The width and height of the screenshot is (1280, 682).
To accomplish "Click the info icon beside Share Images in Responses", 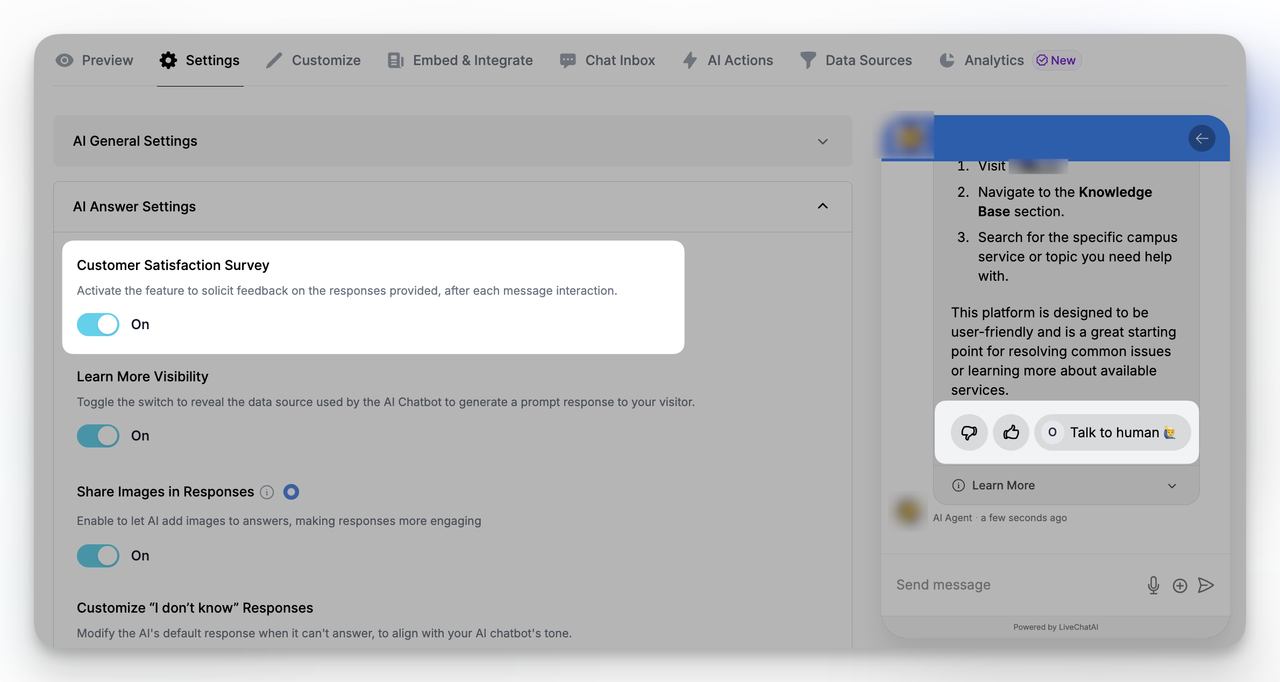I will (266, 491).
